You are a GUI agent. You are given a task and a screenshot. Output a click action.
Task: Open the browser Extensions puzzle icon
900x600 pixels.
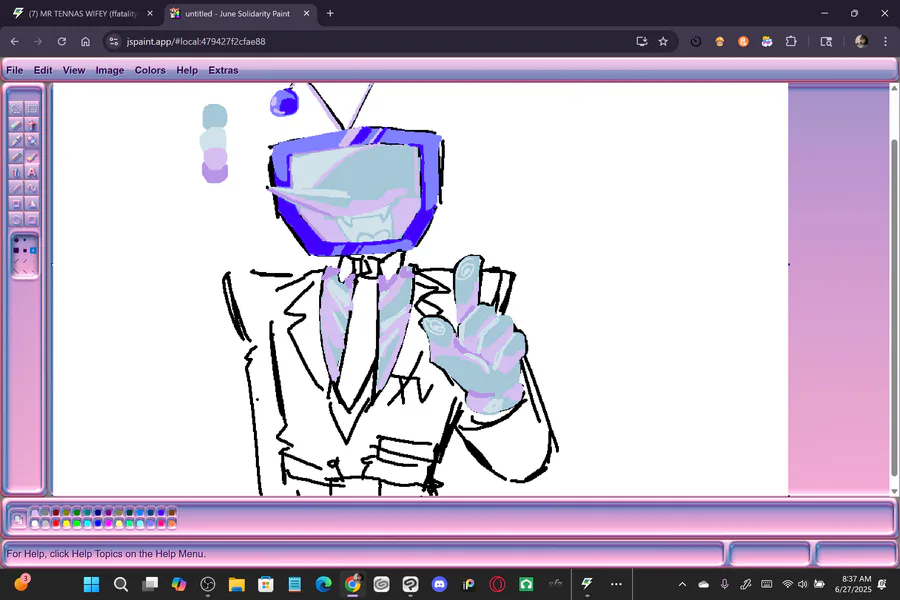coord(791,41)
